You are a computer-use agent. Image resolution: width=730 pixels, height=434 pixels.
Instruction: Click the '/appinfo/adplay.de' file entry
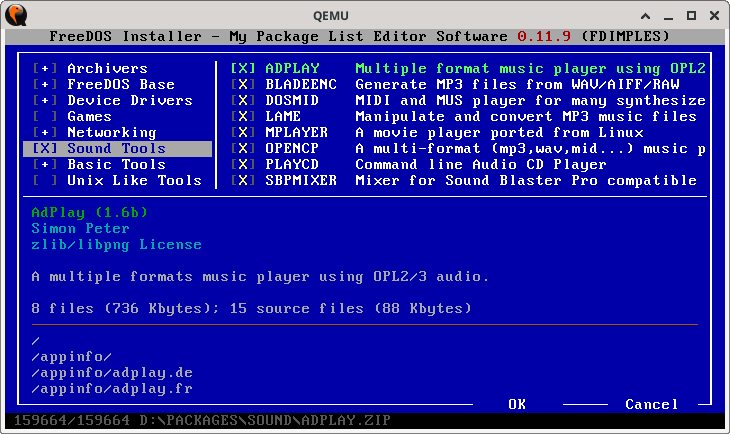(112, 373)
